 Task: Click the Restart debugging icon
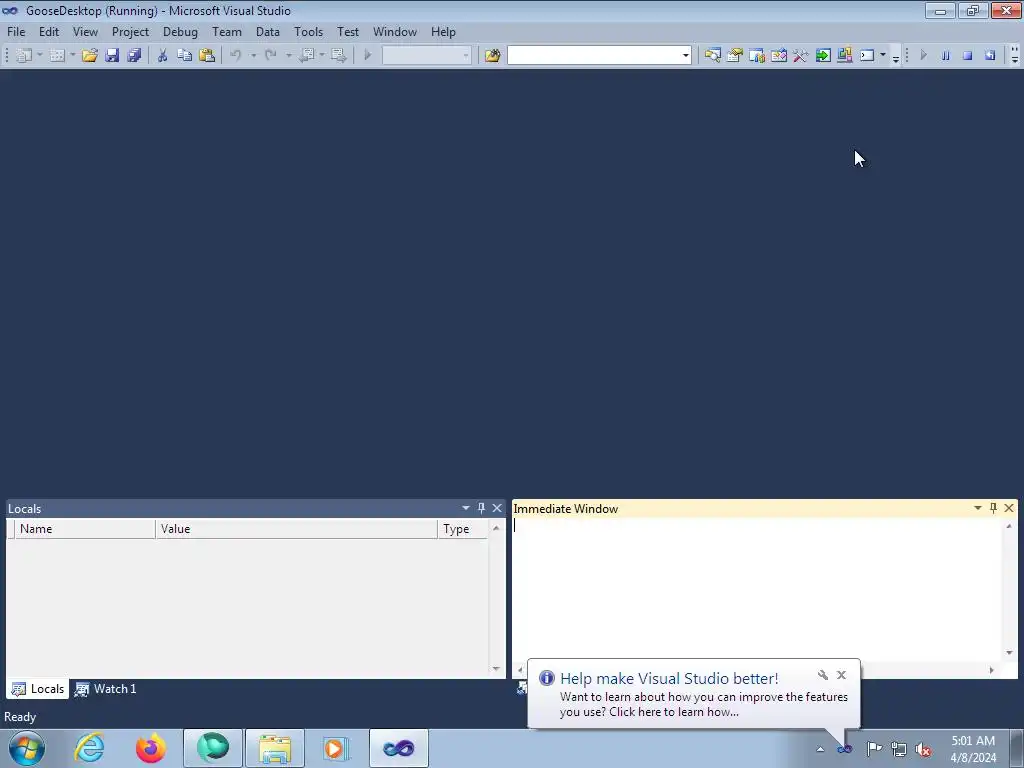(990, 56)
